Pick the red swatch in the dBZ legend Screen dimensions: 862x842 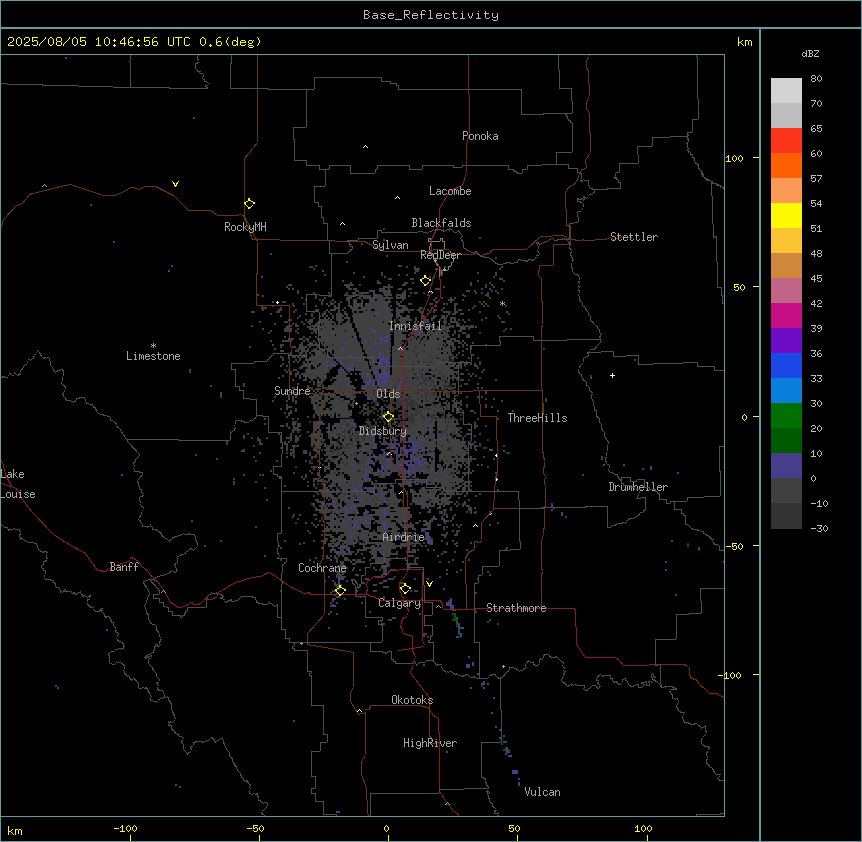[x=786, y=140]
